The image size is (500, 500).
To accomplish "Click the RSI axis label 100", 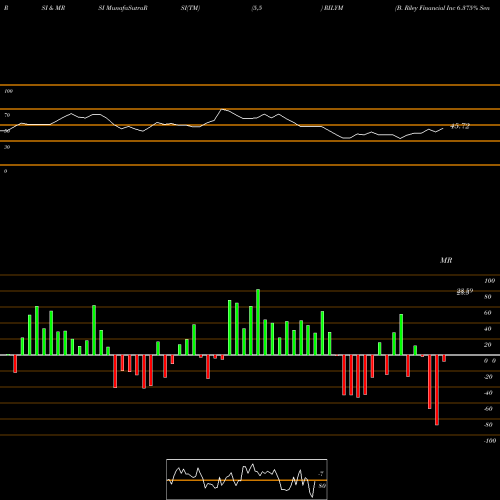I will [x=8, y=91].
